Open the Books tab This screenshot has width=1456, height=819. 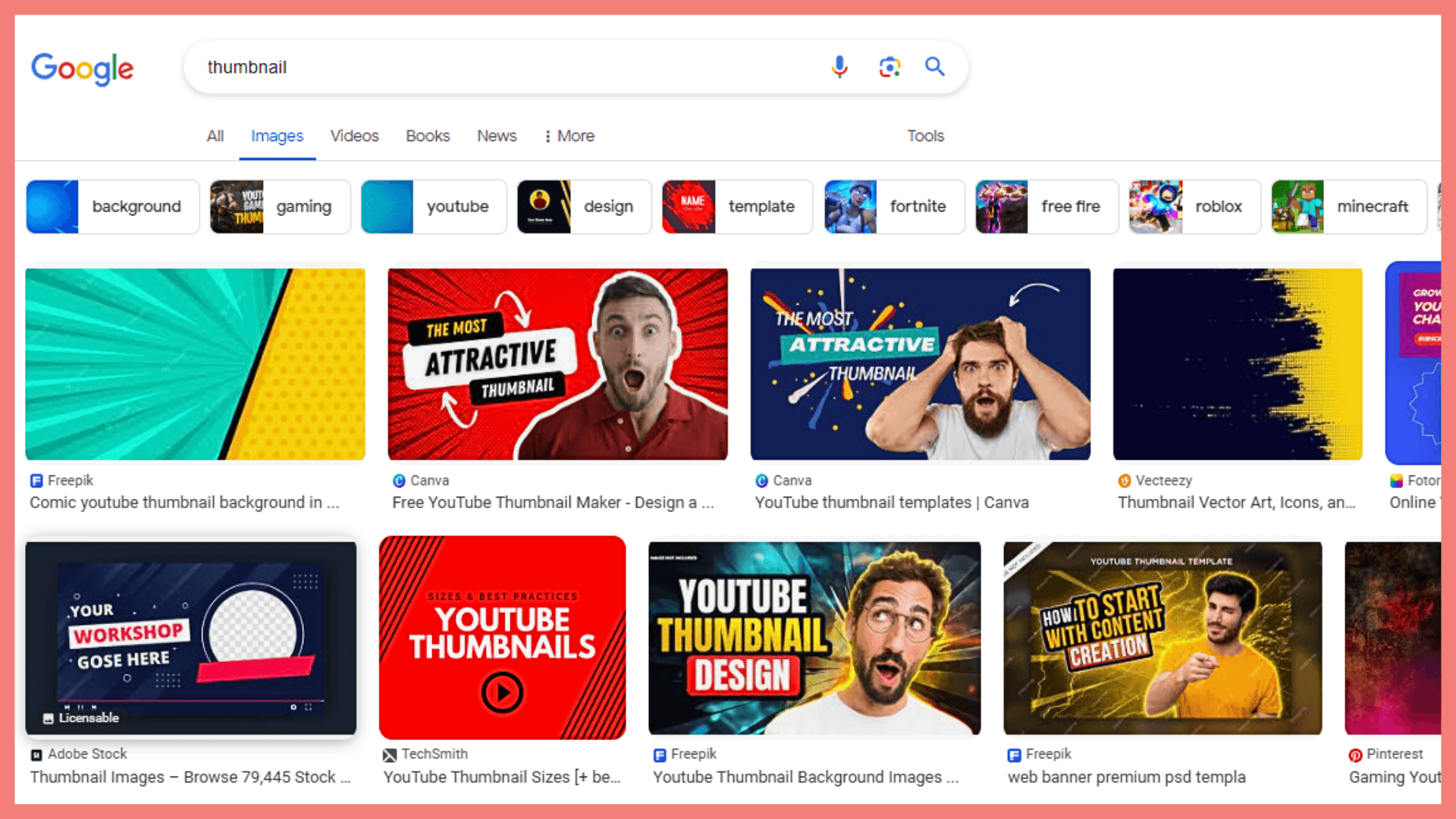(x=428, y=136)
